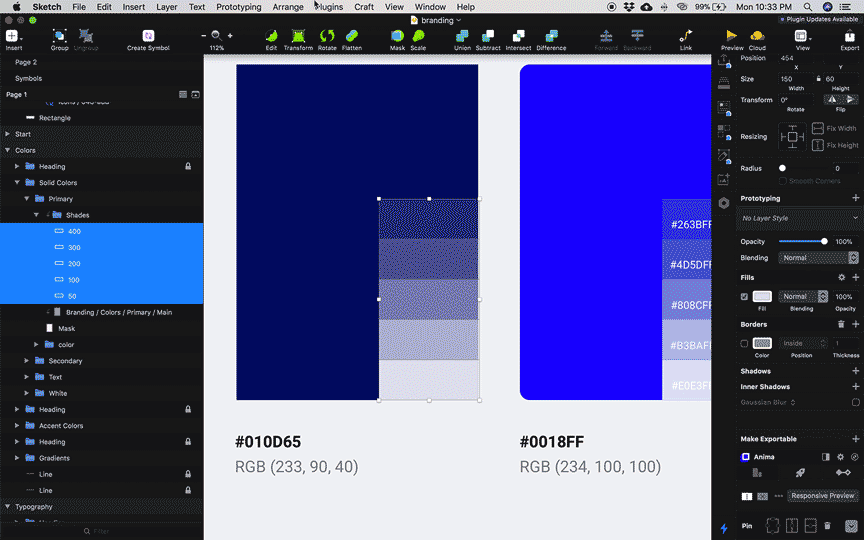Open the Layer menu
The width and height of the screenshot is (864, 540).
point(166,7)
